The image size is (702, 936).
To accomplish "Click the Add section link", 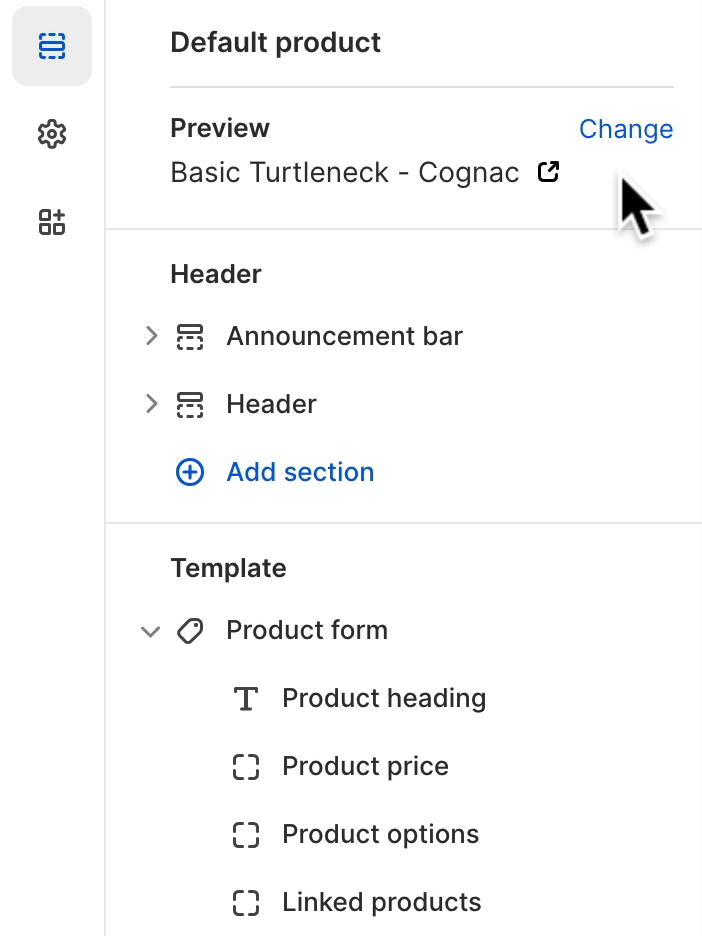I will (300, 472).
